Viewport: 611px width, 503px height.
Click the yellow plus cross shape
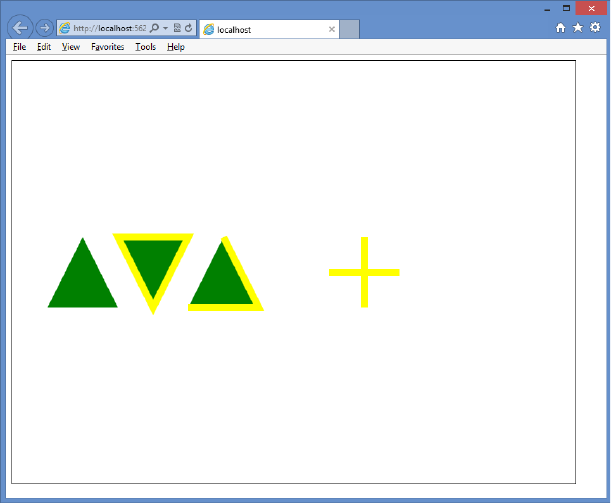(x=364, y=272)
